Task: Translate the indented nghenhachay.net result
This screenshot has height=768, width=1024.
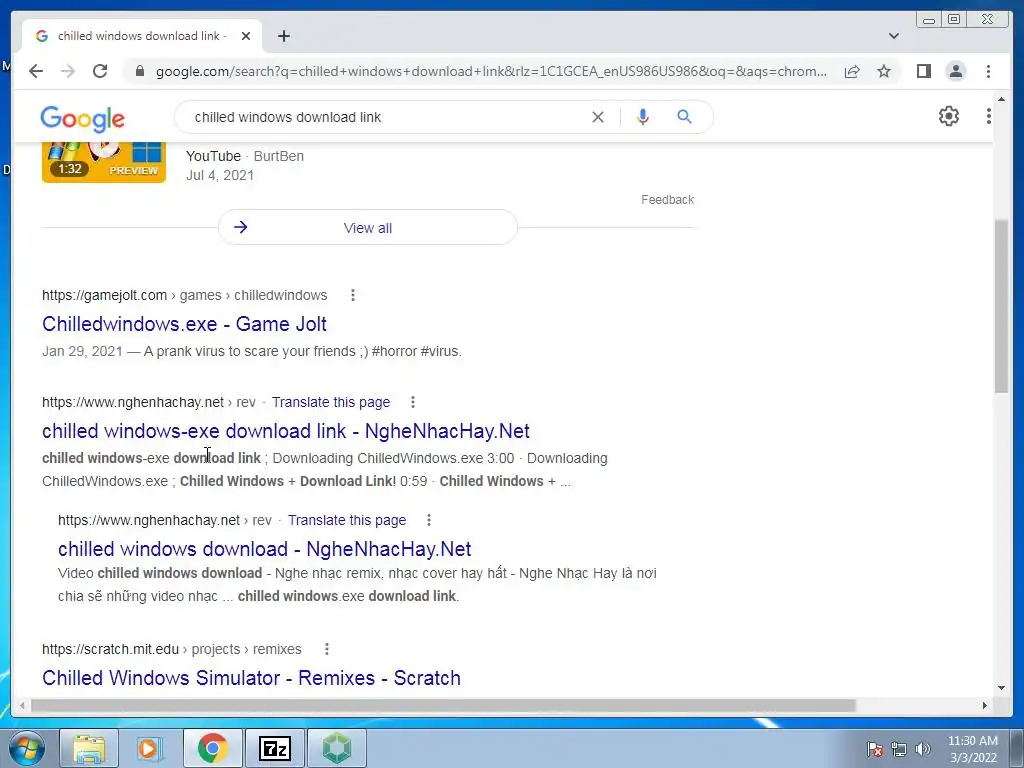Action: point(347,520)
